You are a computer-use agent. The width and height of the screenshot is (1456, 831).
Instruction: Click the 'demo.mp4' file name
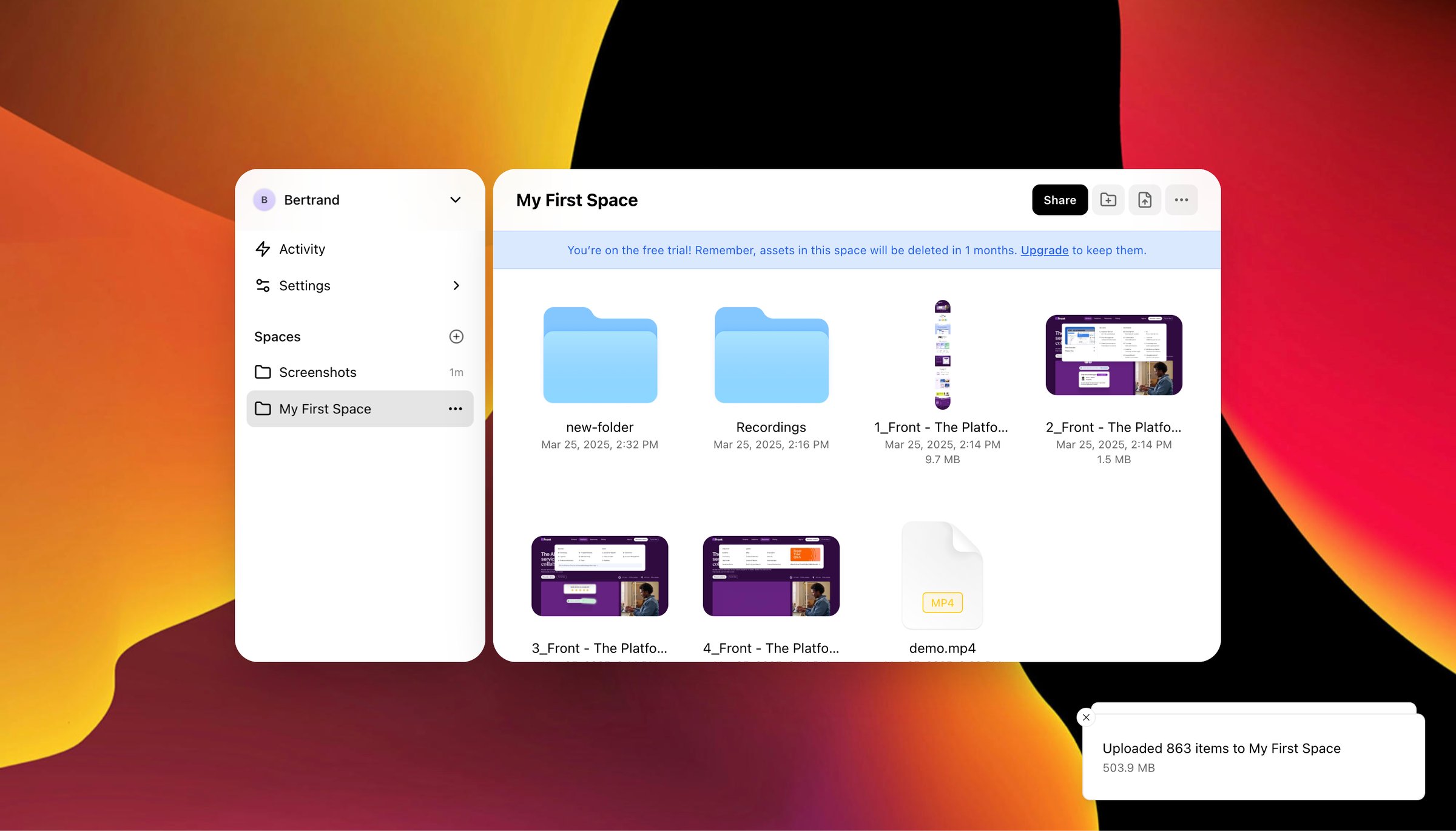942,648
